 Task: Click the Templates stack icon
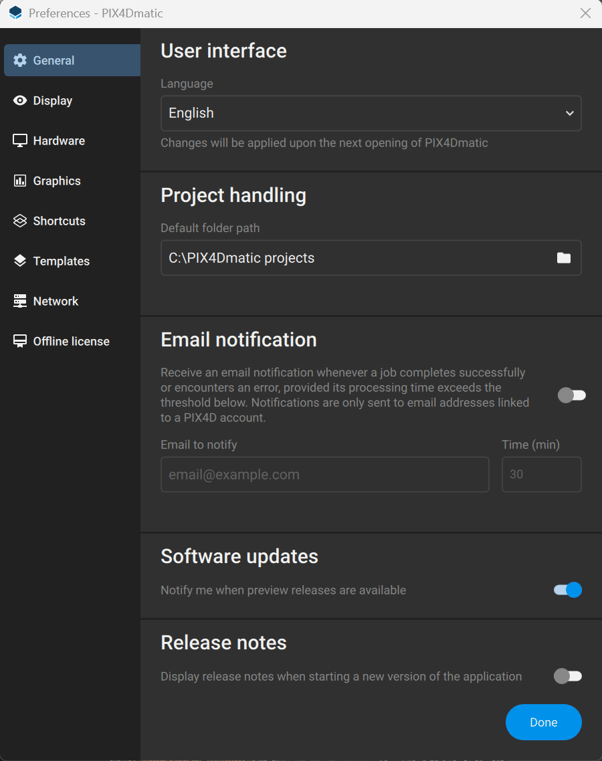pyautogui.click(x=20, y=261)
